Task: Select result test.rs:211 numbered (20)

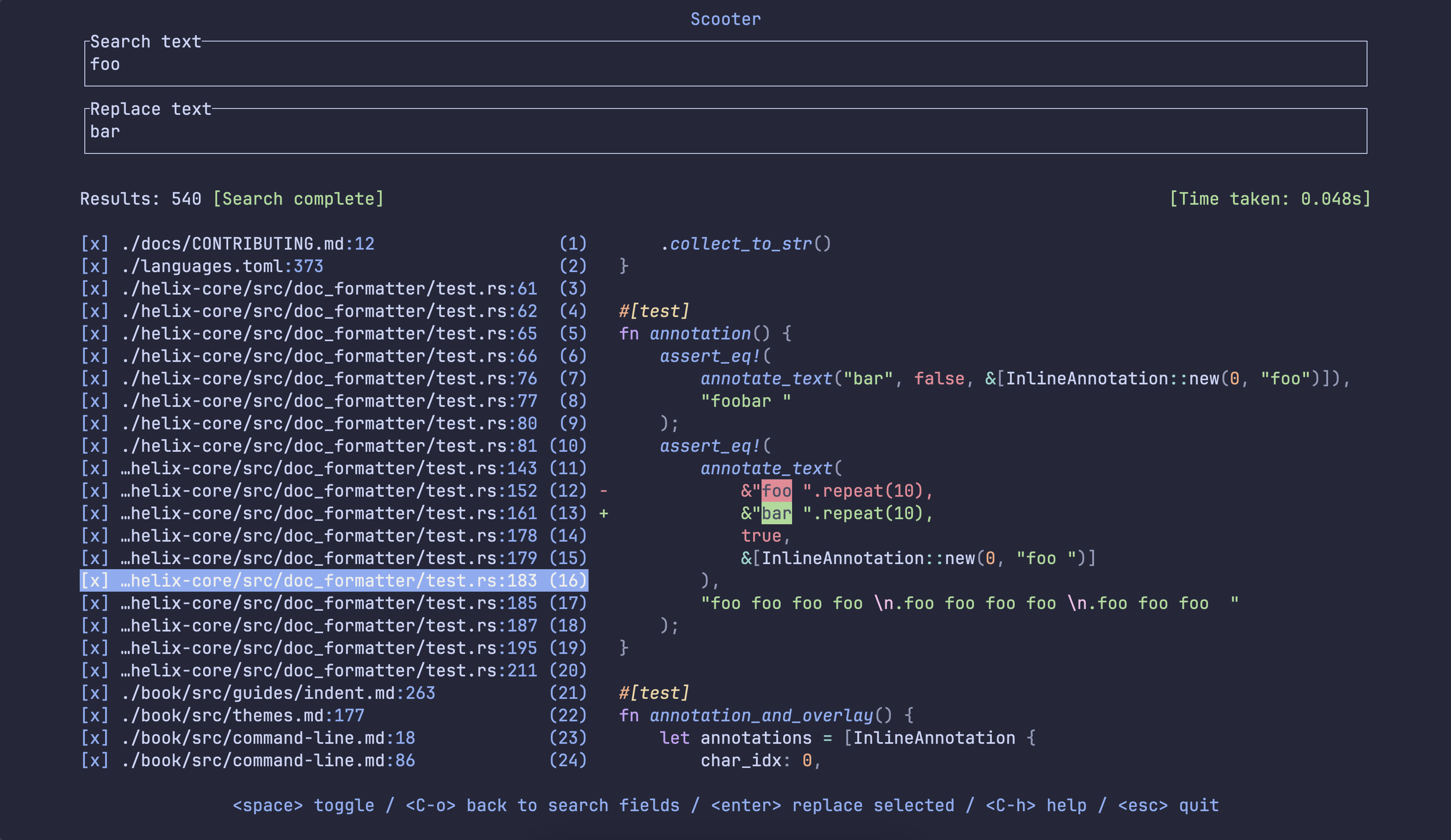Action: click(x=334, y=670)
